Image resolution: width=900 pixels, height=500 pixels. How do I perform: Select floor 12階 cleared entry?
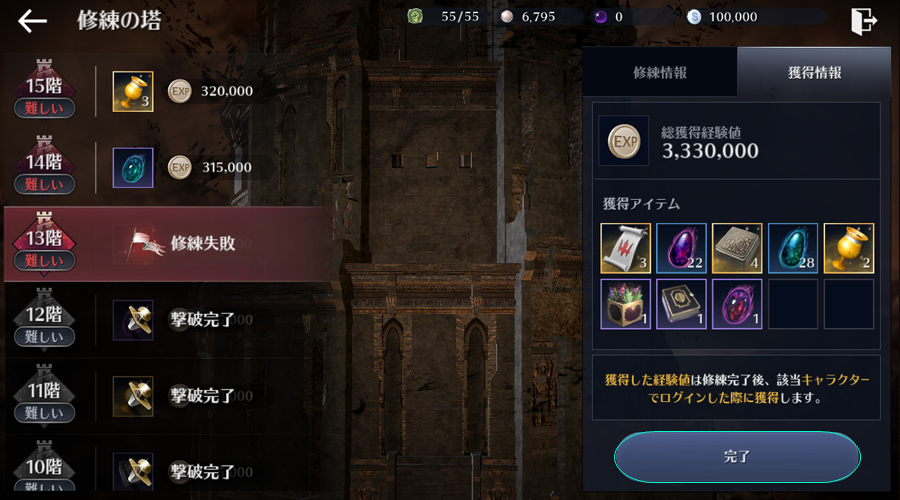[x=168, y=319]
